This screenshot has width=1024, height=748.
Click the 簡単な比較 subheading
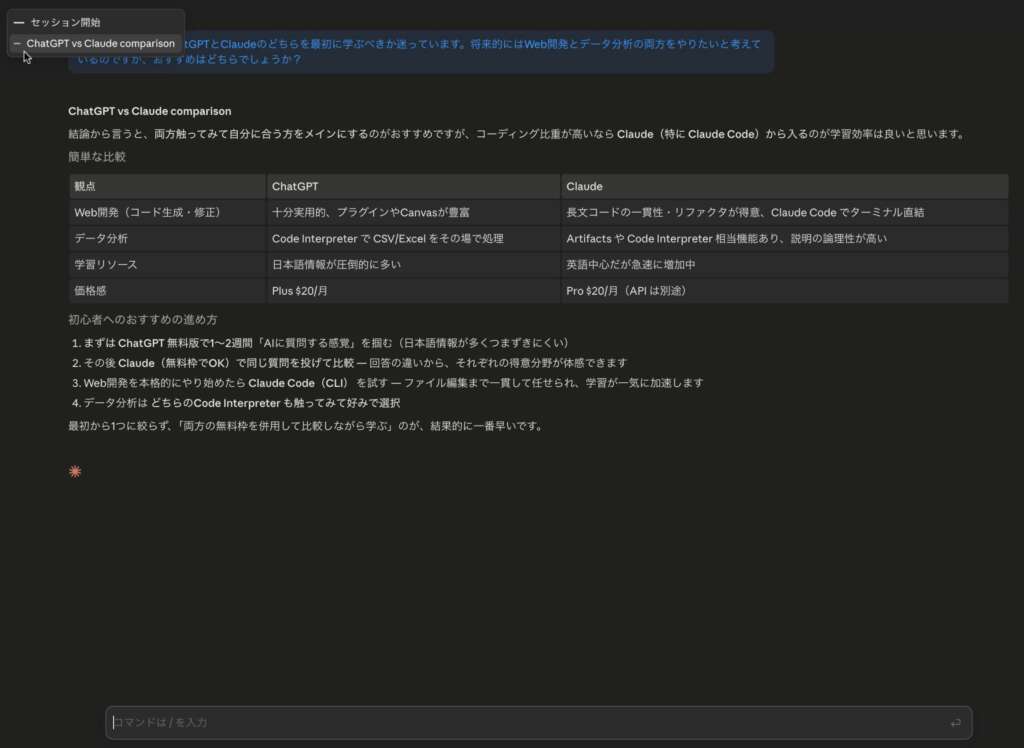tap(97, 157)
